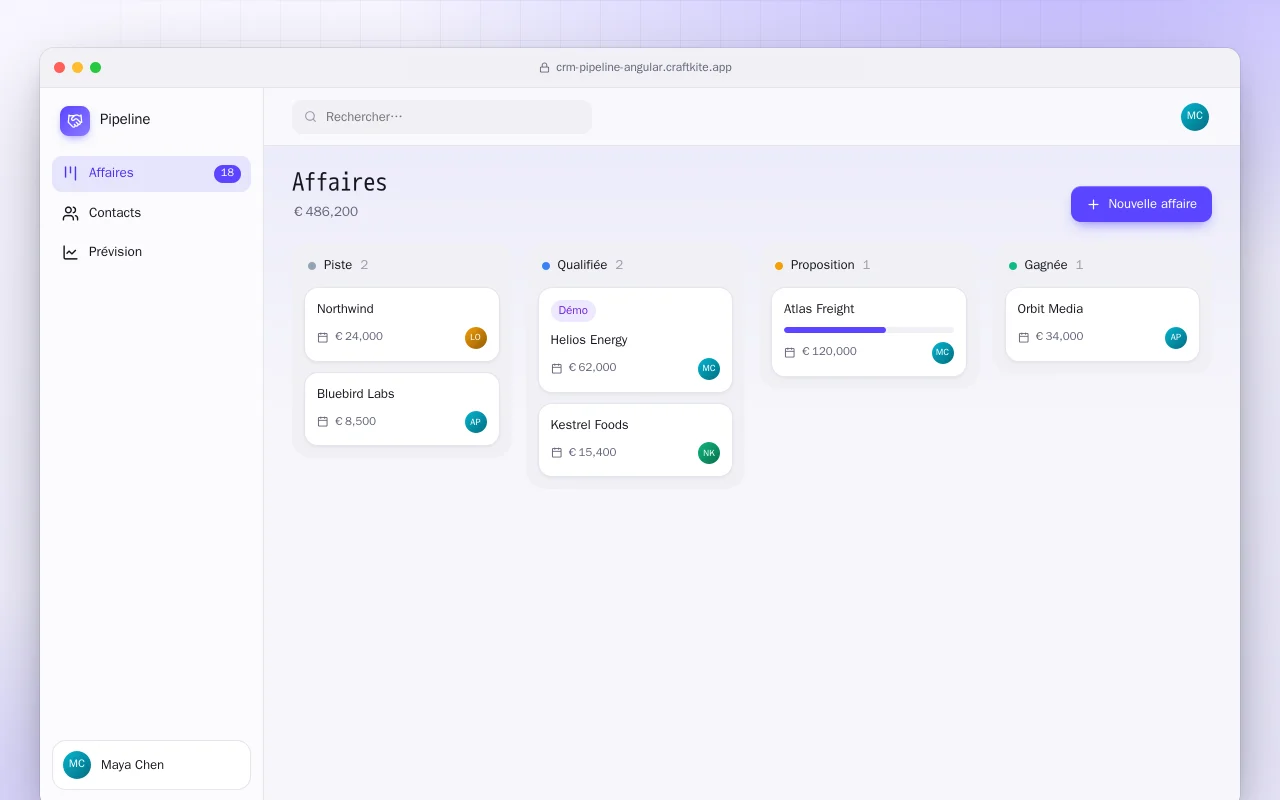1280x800 pixels.
Task: Click the Démo tag on Helios Energy
Action: tap(573, 311)
